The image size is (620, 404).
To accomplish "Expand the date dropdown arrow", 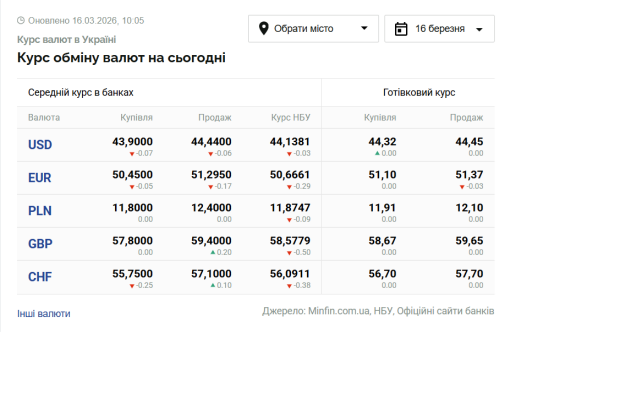I will coord(480,29).
